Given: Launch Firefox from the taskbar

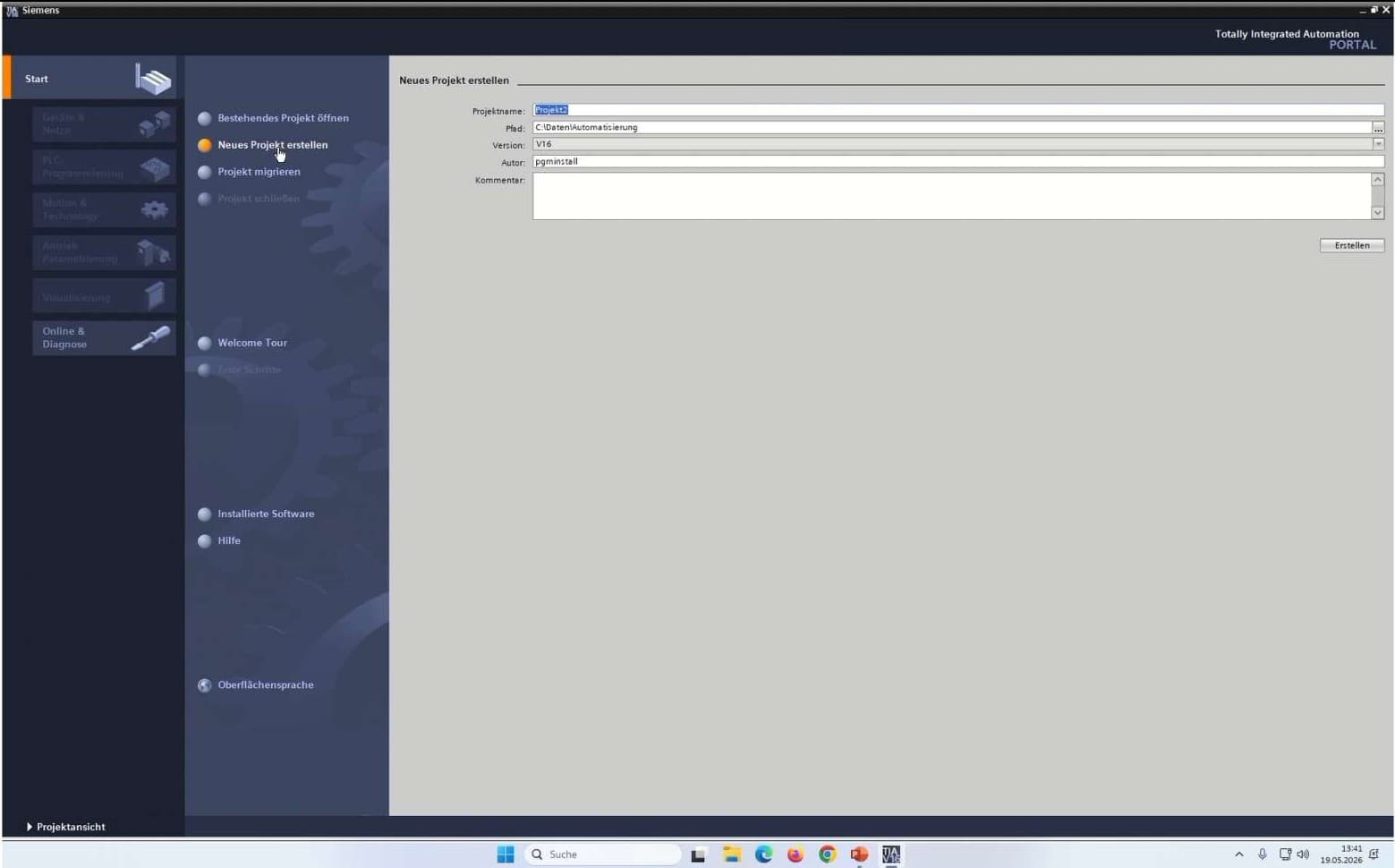Looking at the screenshot, I should [795, 855].
